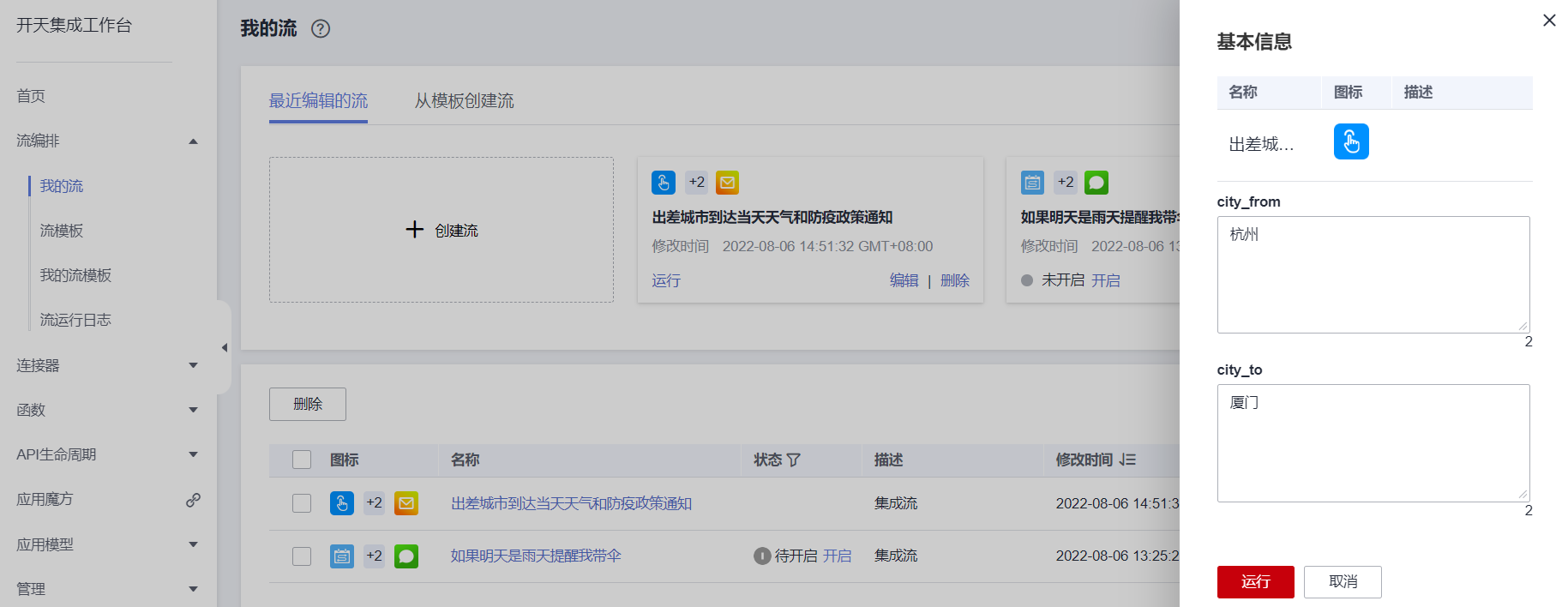1568x607 pixels.
Task: Sort by 修改时间 using sort icon
Action: [x=1127, y=460]
